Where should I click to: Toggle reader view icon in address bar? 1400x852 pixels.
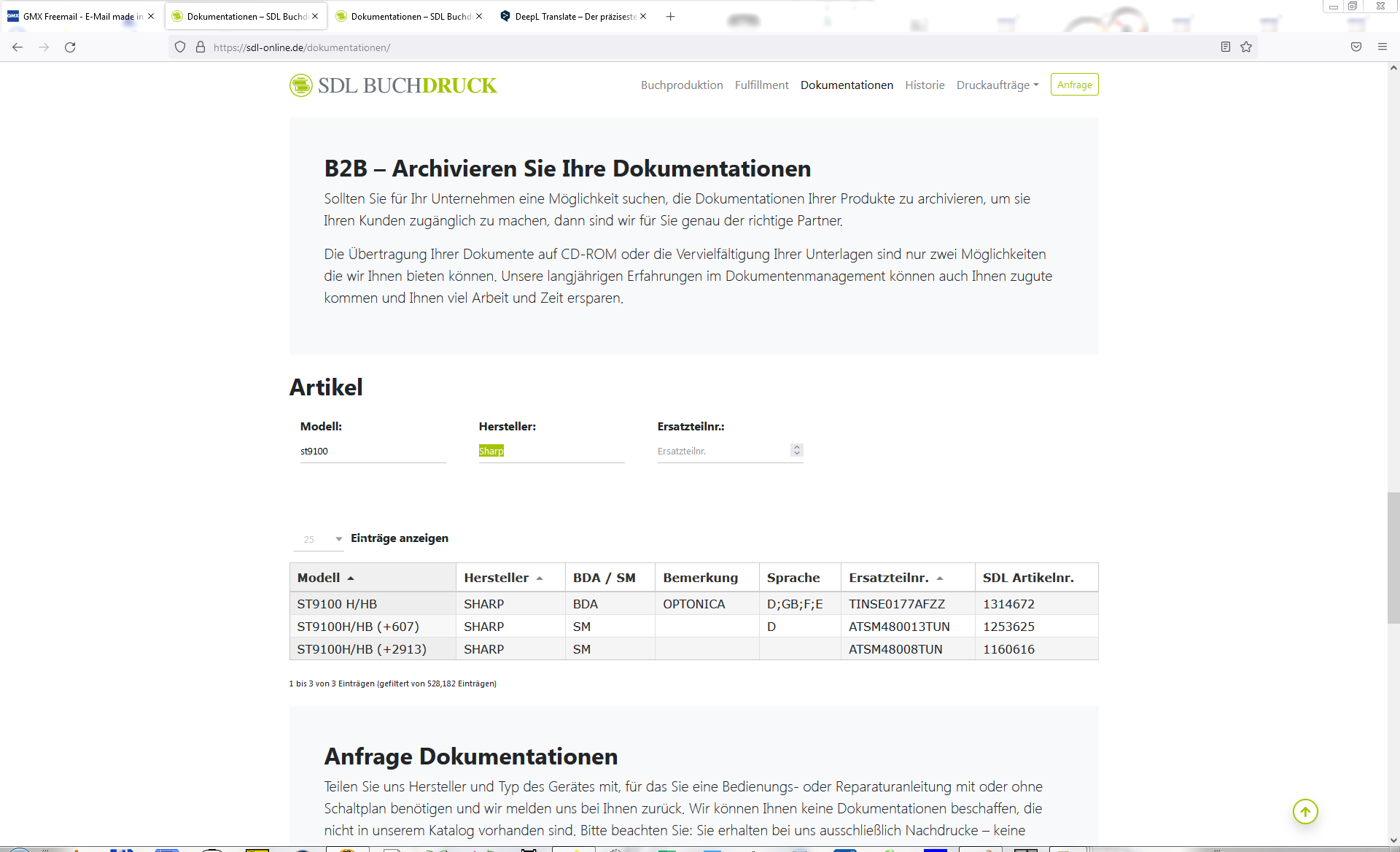pos(1226,47)
